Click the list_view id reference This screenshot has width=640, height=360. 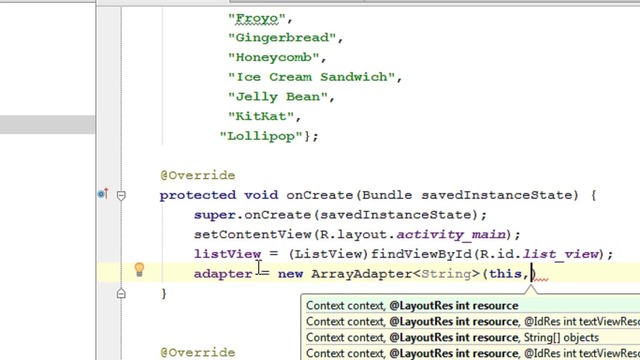point(560,254)
